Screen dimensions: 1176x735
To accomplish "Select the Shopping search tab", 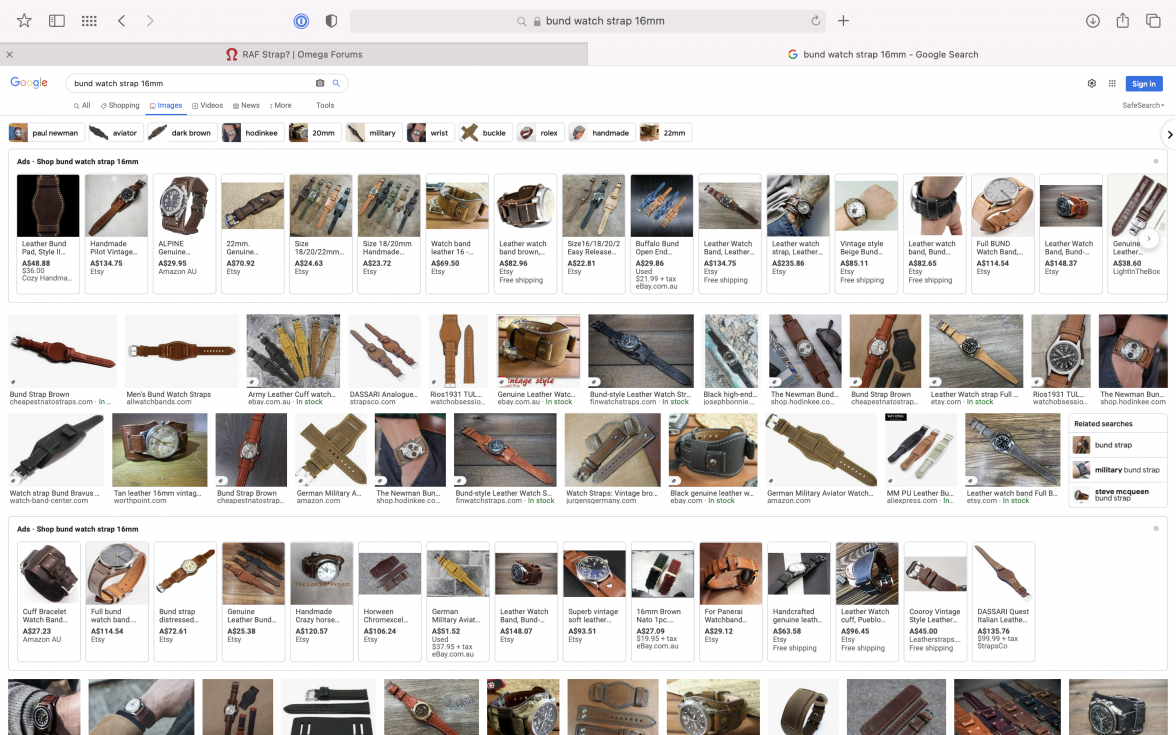I will (x=119, y=105).
